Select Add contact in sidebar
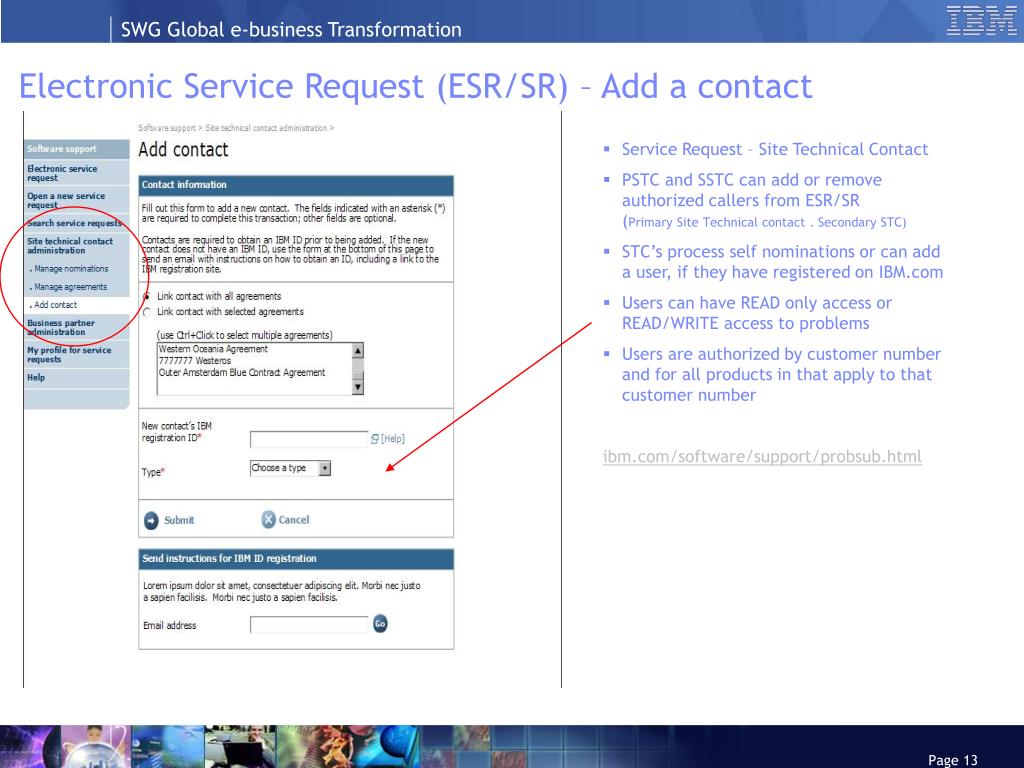 pyautogui.click(x=55, y=305)
